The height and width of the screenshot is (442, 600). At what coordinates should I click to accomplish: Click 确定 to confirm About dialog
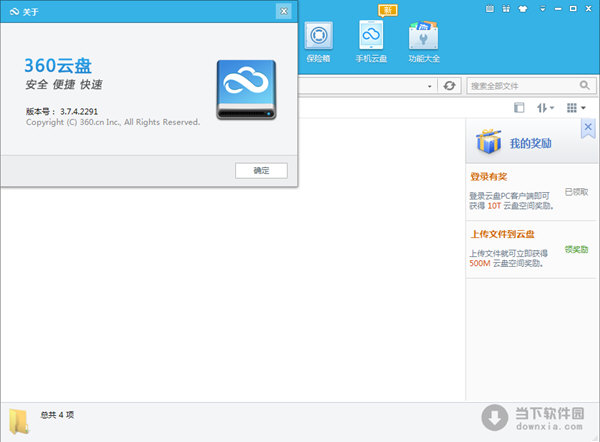coord(261,170)
